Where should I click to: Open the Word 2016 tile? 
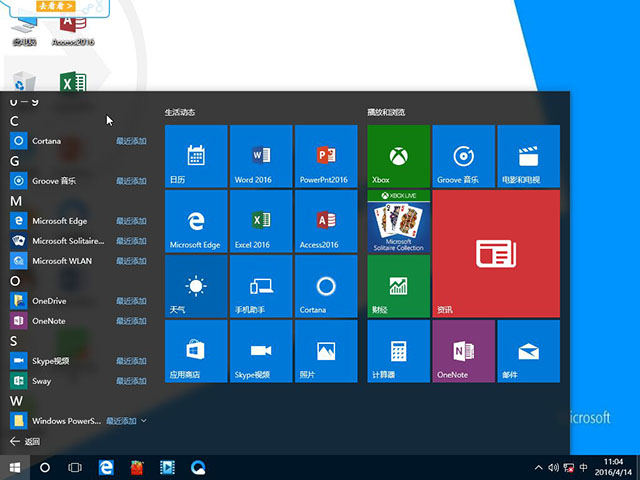pyautogui.click(x=261, y=156)
